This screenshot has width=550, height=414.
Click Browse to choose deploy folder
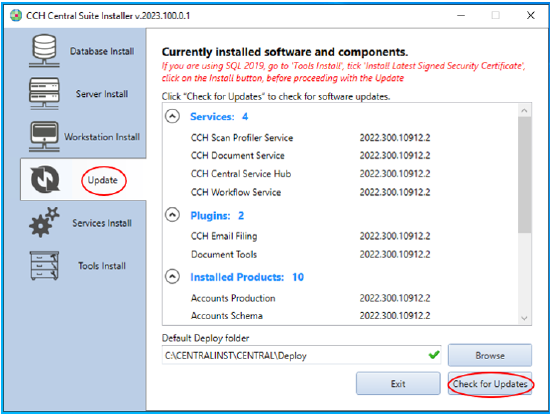pos(490,355)
